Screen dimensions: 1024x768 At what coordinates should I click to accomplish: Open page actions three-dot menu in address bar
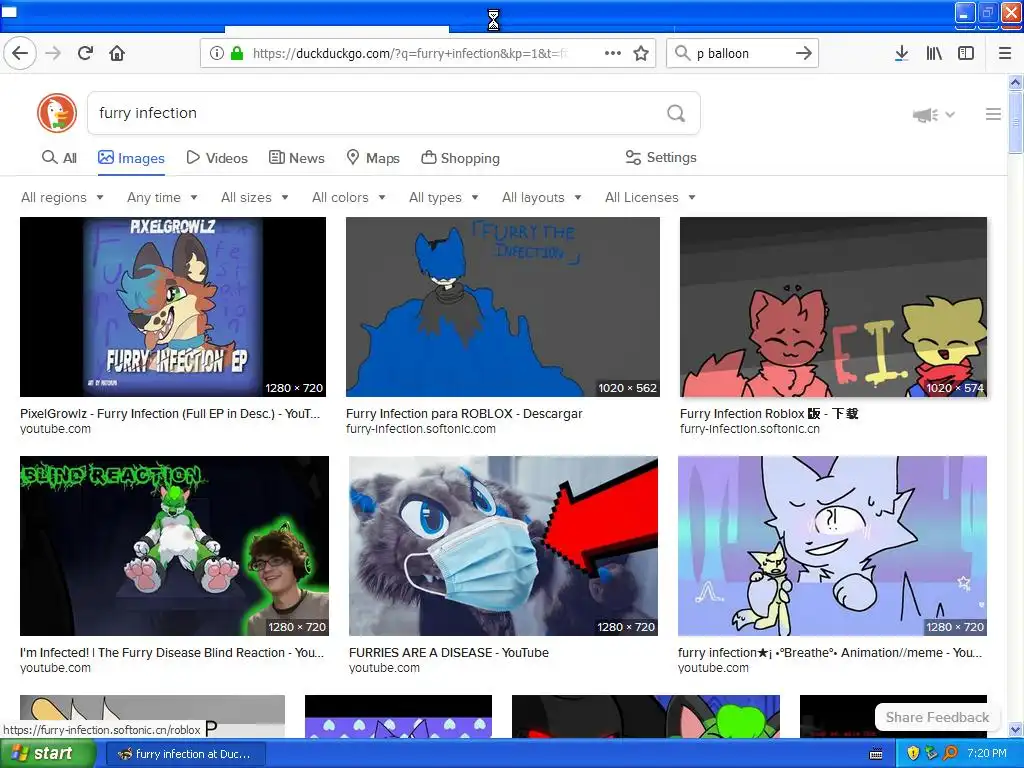[613, 53]
